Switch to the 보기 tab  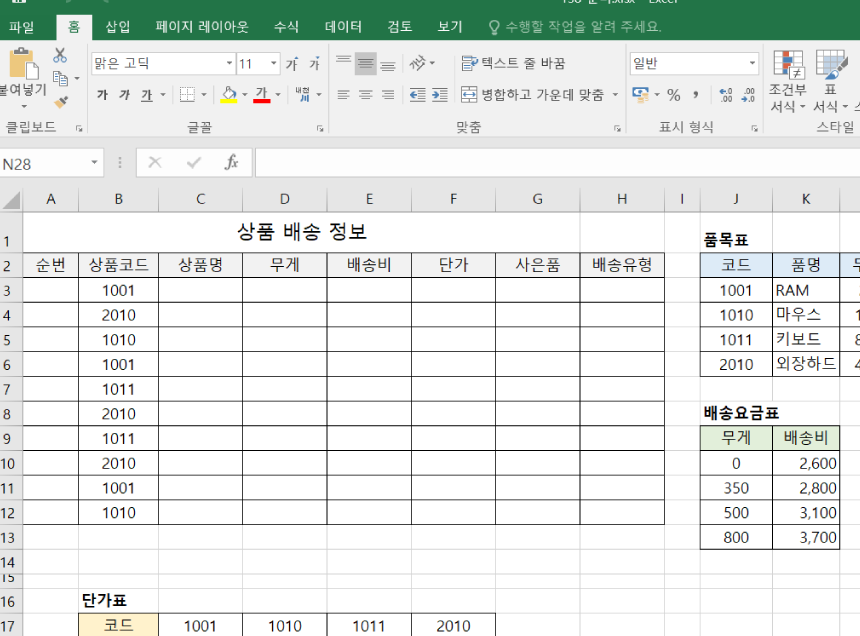tap(450, 27)
